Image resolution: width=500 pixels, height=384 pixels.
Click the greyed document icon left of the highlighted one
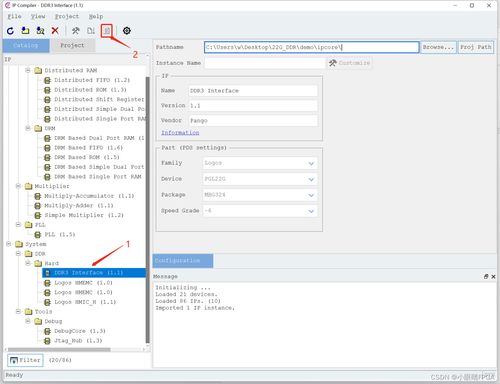(x=91, y=31)
